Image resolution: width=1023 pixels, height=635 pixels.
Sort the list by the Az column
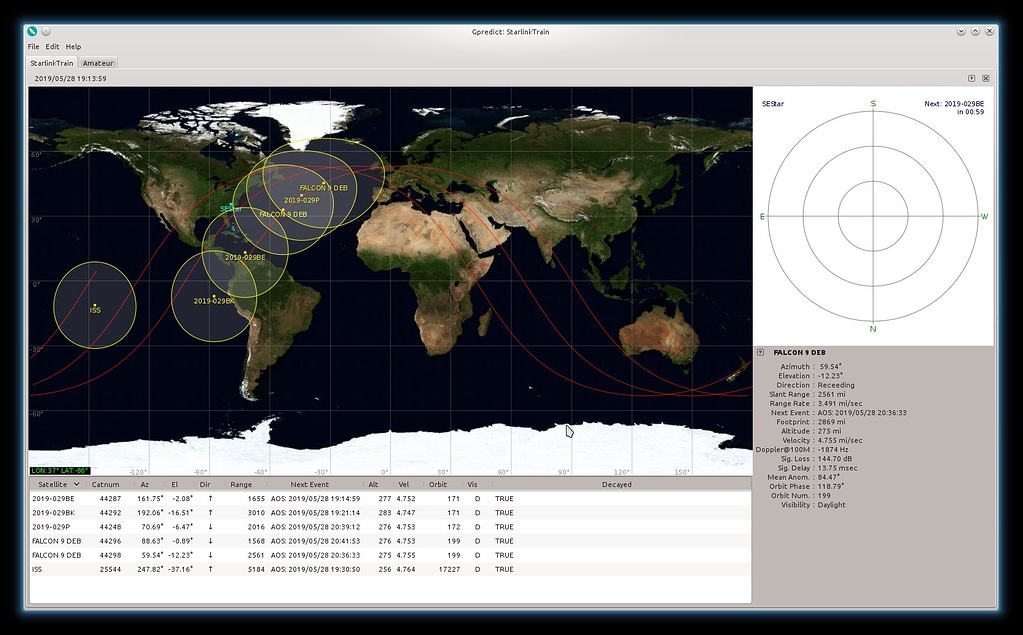[144, 484]
